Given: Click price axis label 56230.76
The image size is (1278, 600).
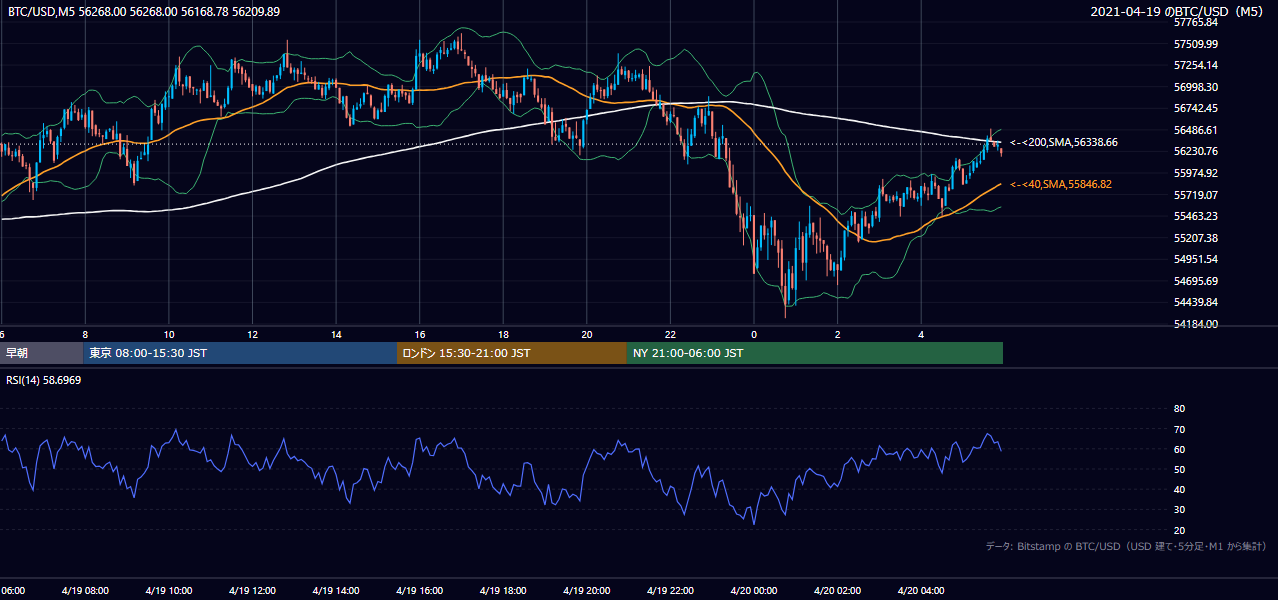Looking at the screenshot, I should click(1196, 151).
